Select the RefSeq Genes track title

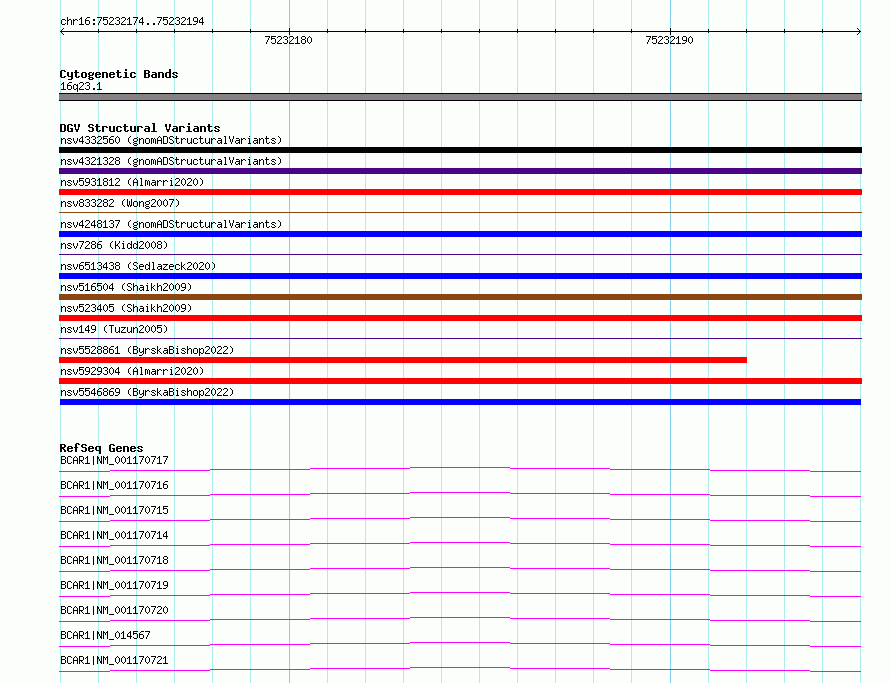(x=101, y=448)
